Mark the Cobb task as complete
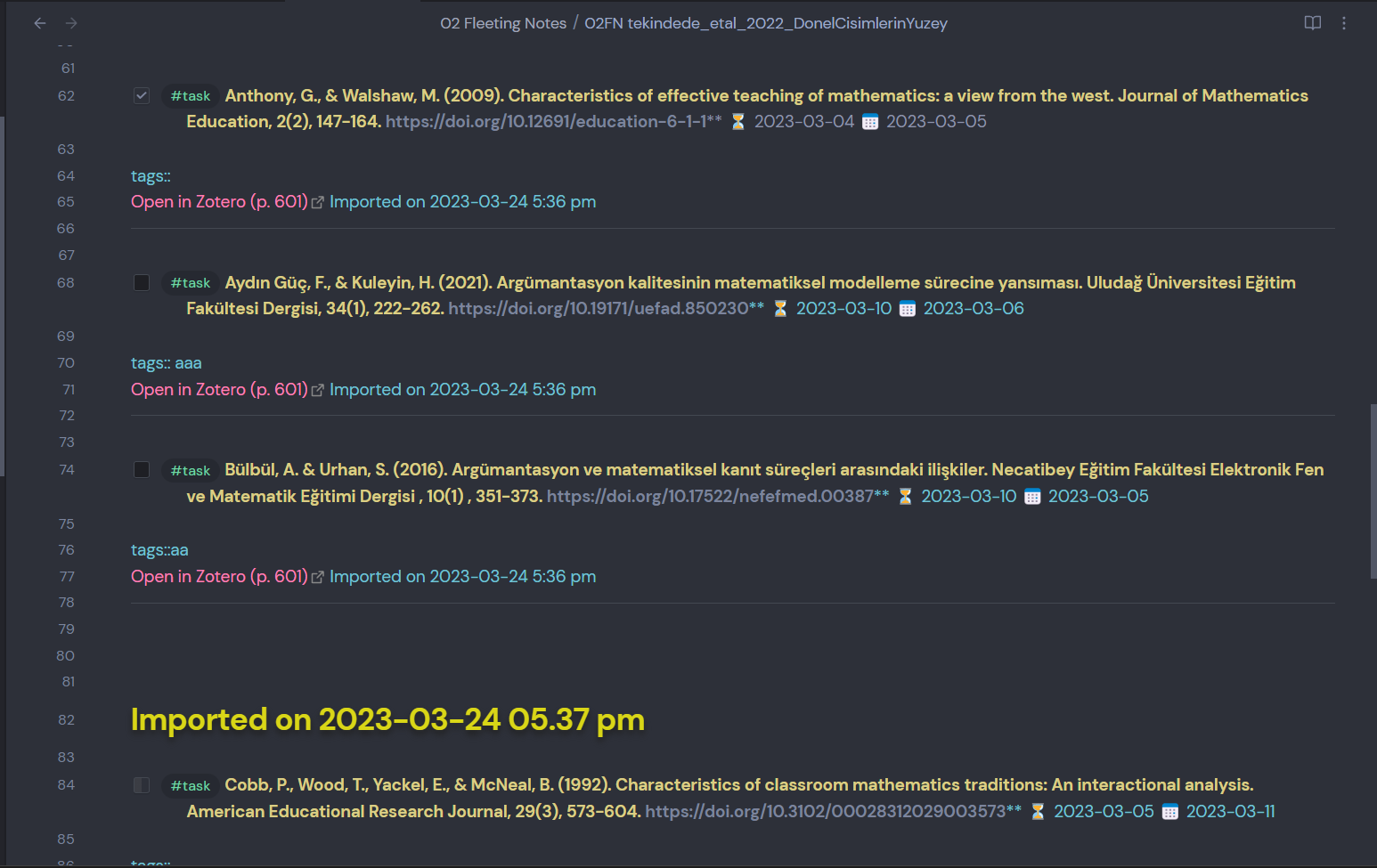The height and width of the screenshot is (868, 1377). (x=142, y=784)
